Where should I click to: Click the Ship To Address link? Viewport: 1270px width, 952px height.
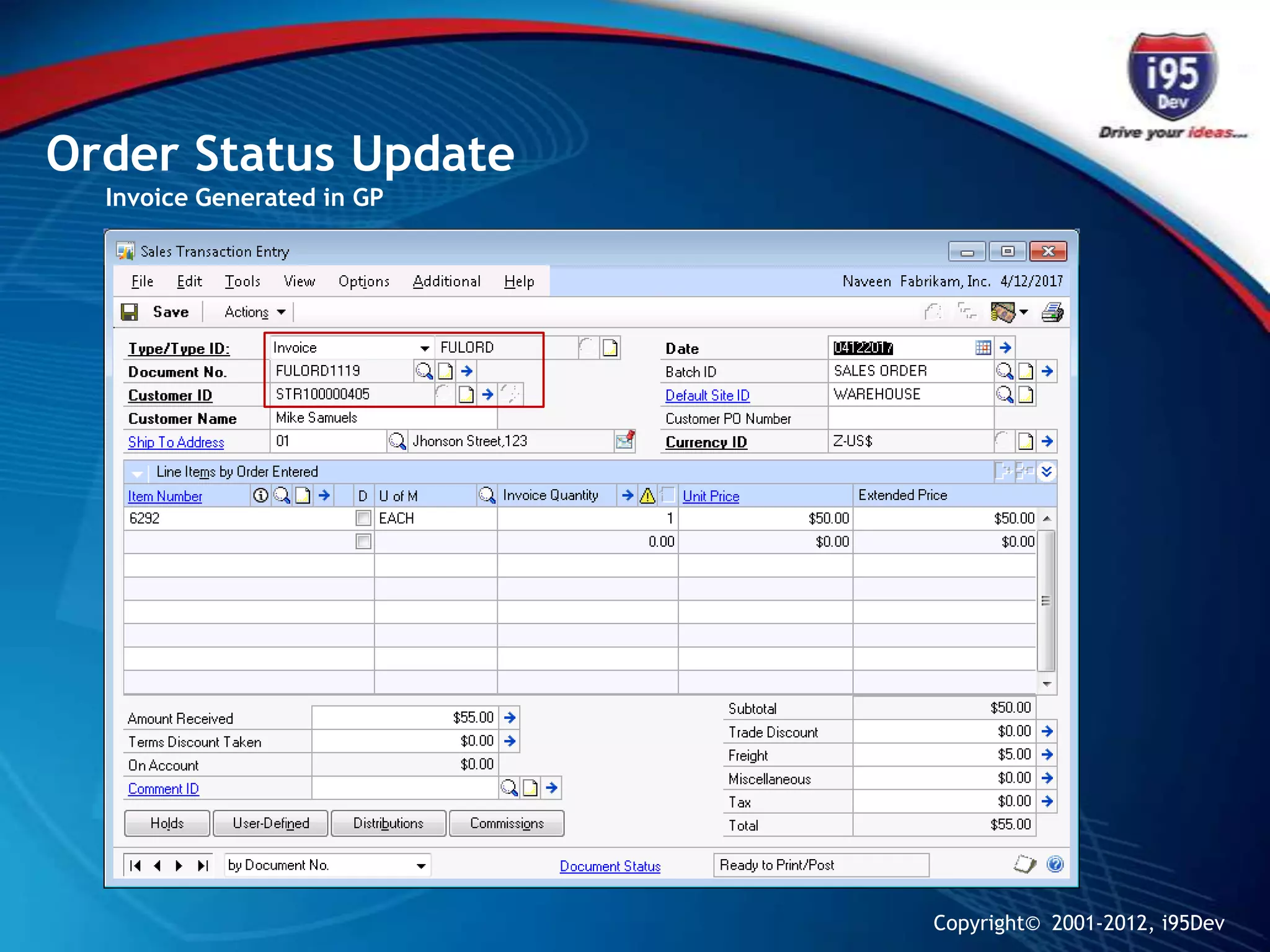(x=176, y=442)
